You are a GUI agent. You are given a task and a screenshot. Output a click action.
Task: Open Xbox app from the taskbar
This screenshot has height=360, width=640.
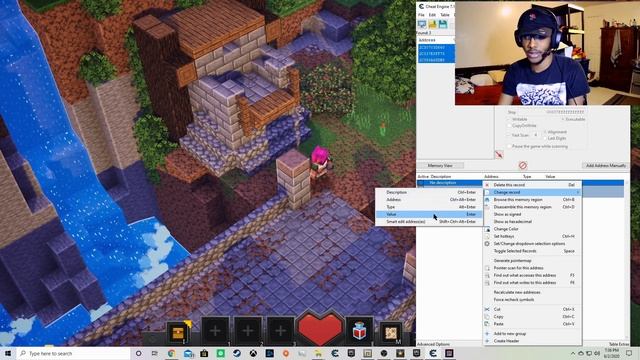coord(253,353)
